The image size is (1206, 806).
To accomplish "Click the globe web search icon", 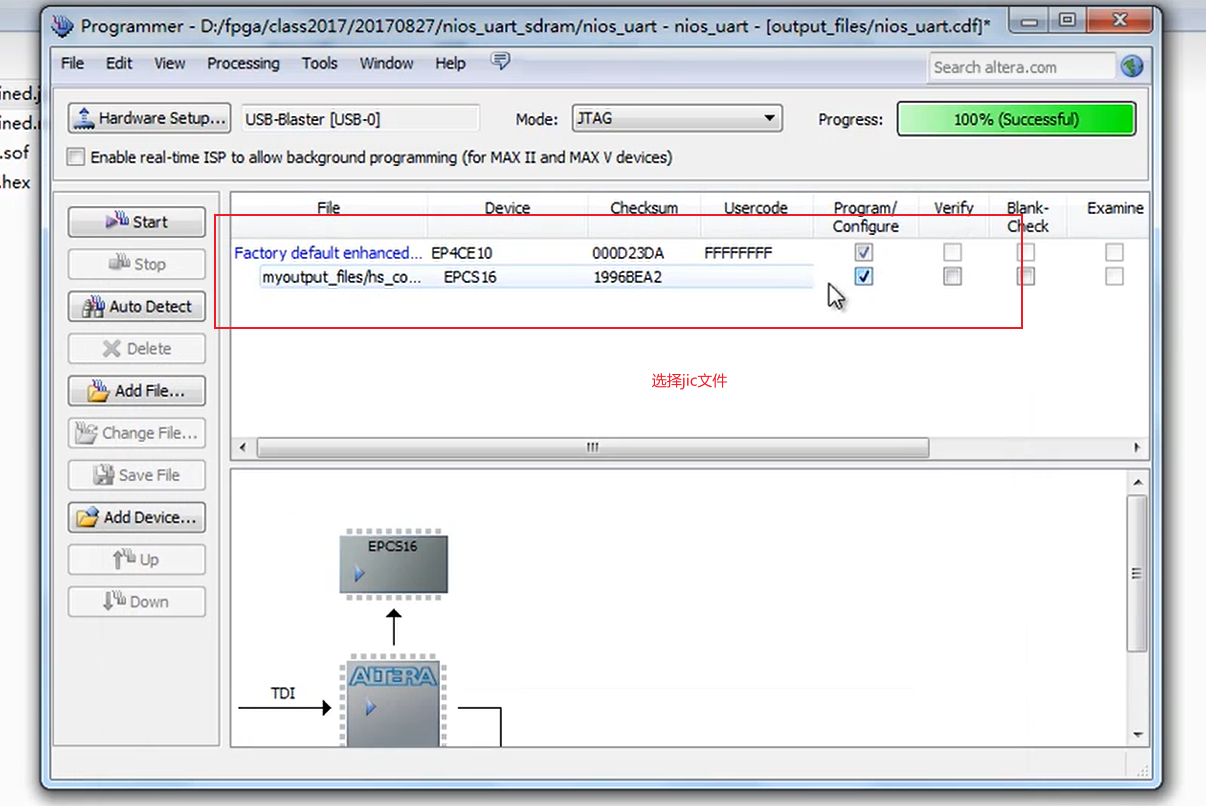I will click(1132, 67).
